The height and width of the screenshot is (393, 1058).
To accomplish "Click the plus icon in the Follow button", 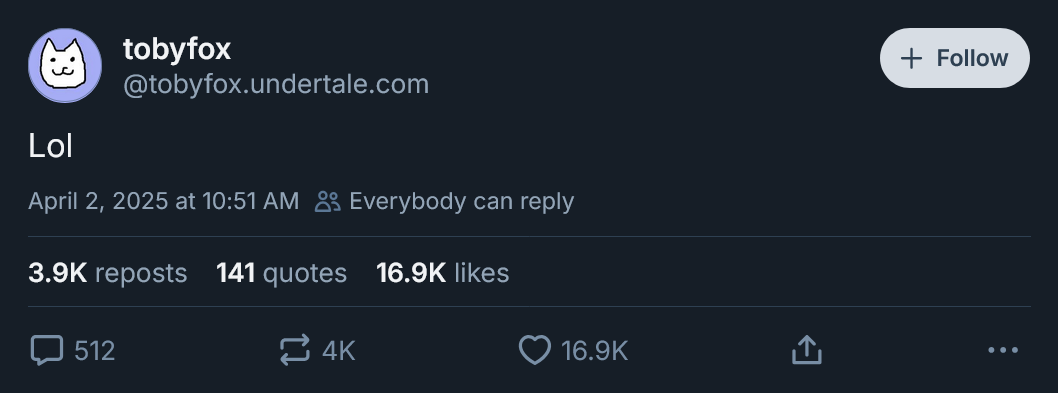I will click(x=911, y=59).
